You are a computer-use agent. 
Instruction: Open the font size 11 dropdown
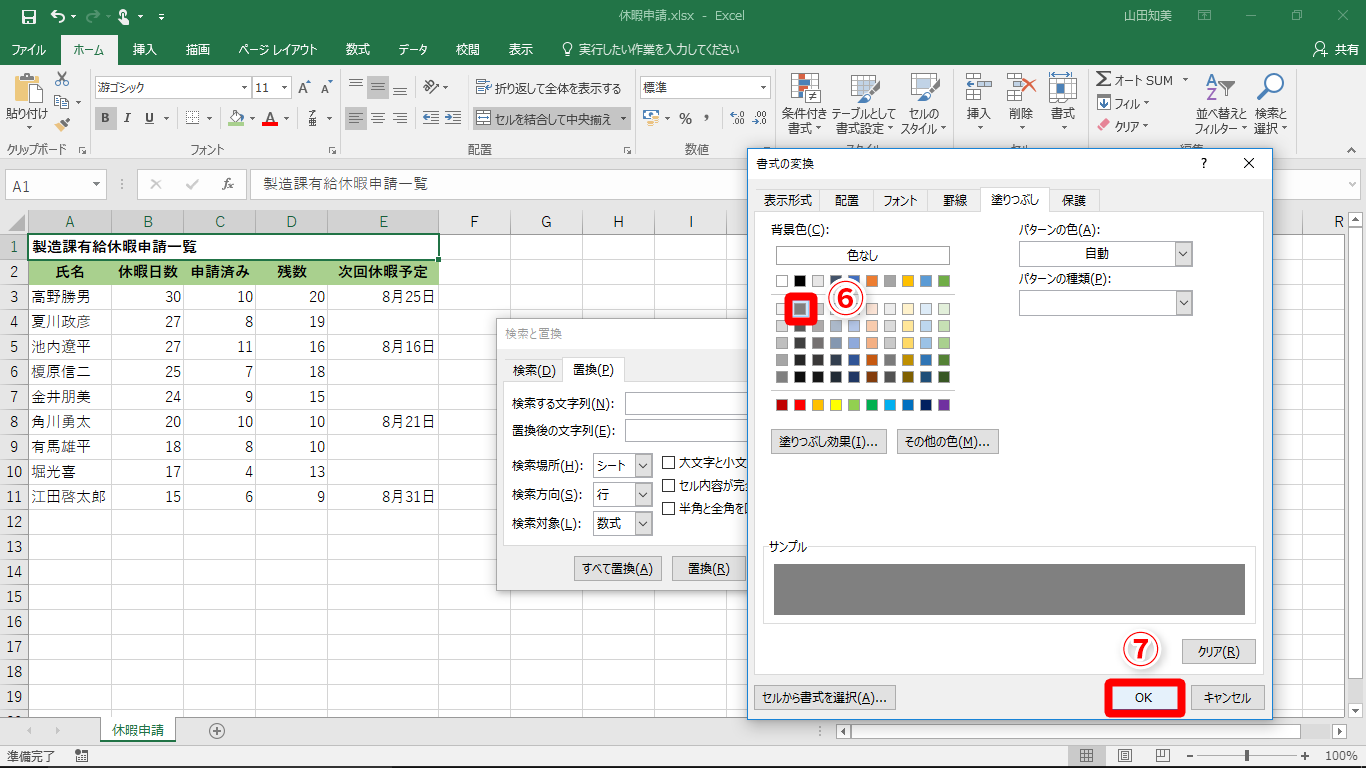[284, 88]
